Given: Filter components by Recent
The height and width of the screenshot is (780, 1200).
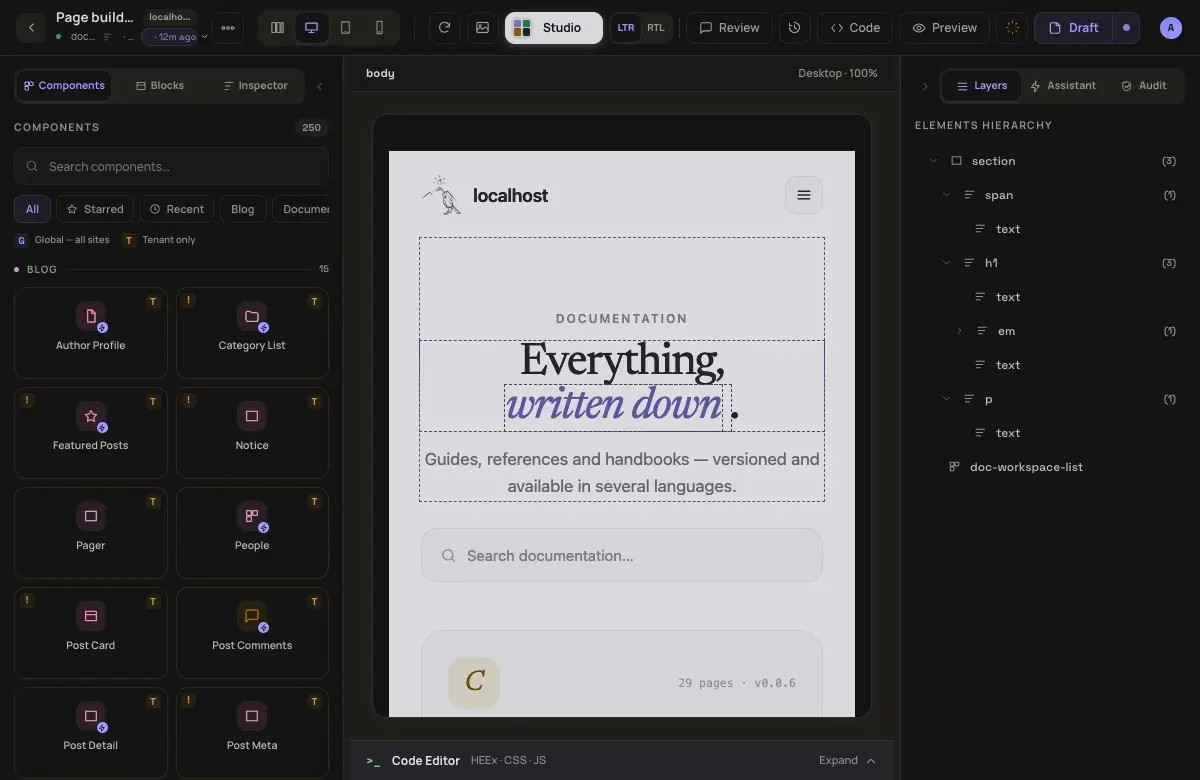Looking at the screenshot, I should click(176, 209).
